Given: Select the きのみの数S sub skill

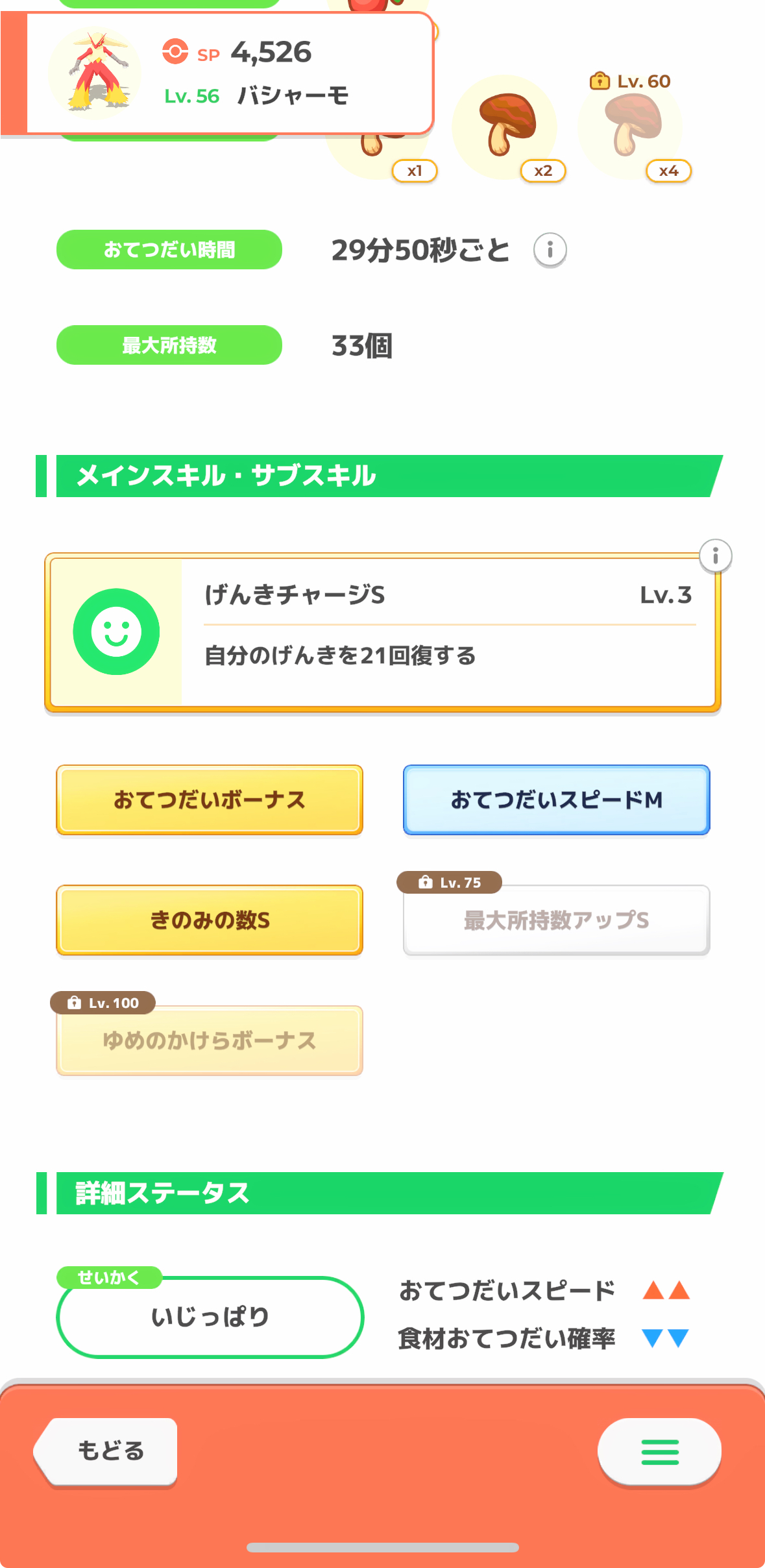Looking at the screenshot, I should [x=210, y=920].
